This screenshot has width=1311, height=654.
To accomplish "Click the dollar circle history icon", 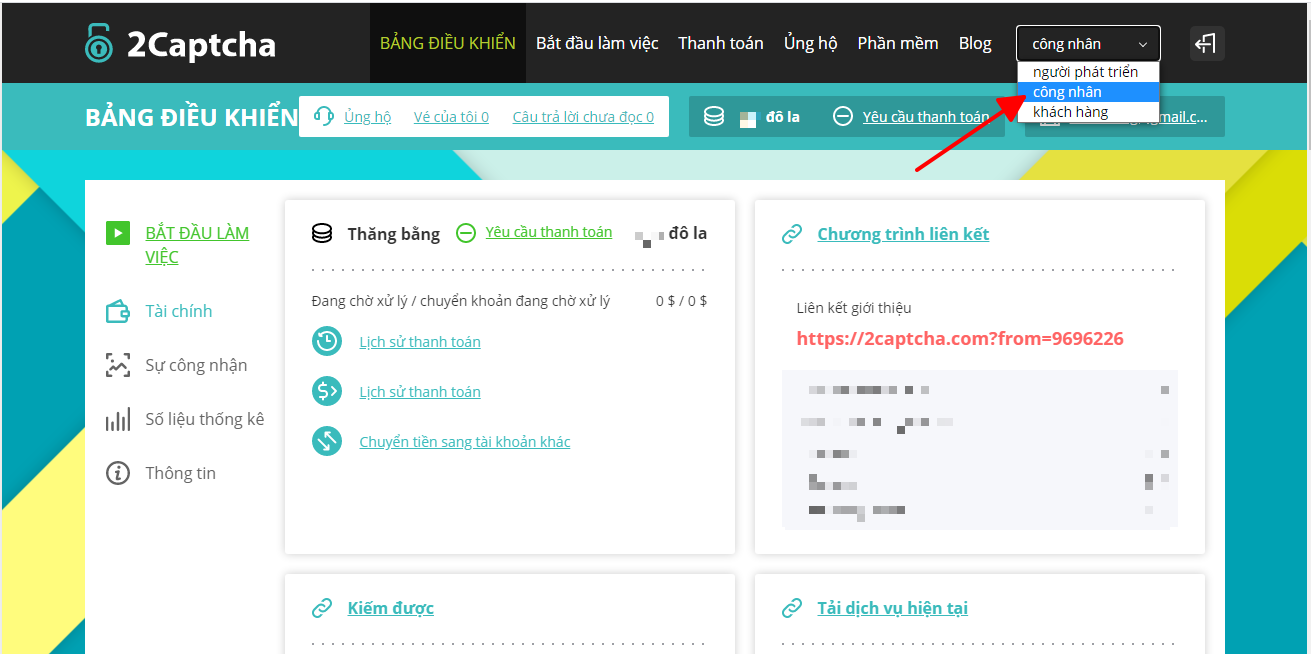I will click(x=327, y=391).
